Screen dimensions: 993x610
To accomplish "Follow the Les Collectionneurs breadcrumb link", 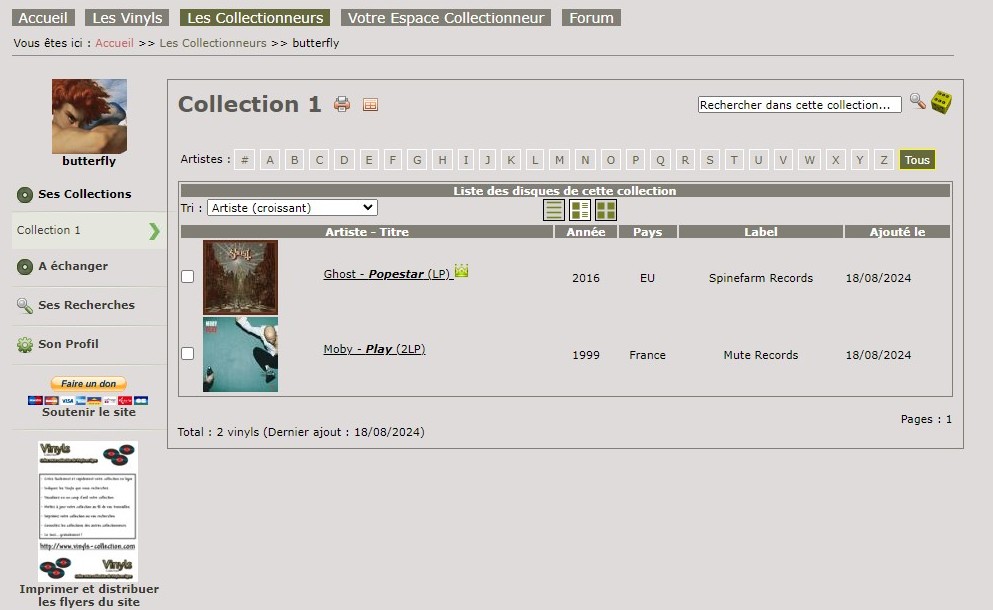I will [213, 43].
